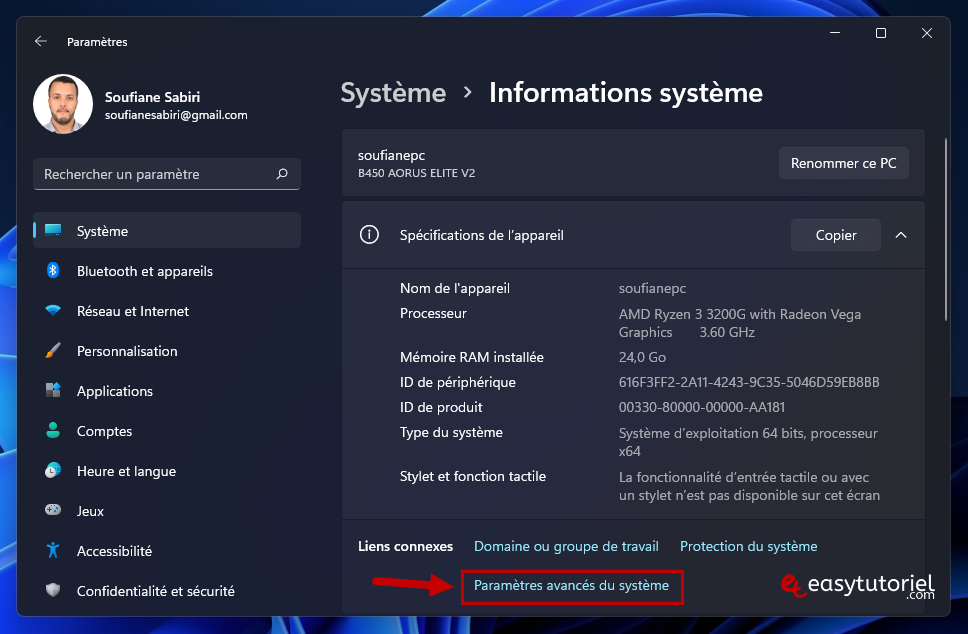968x634 pixels.
Task: Click the Système breadcrumb in the header
Action: [x=393, y=93]
